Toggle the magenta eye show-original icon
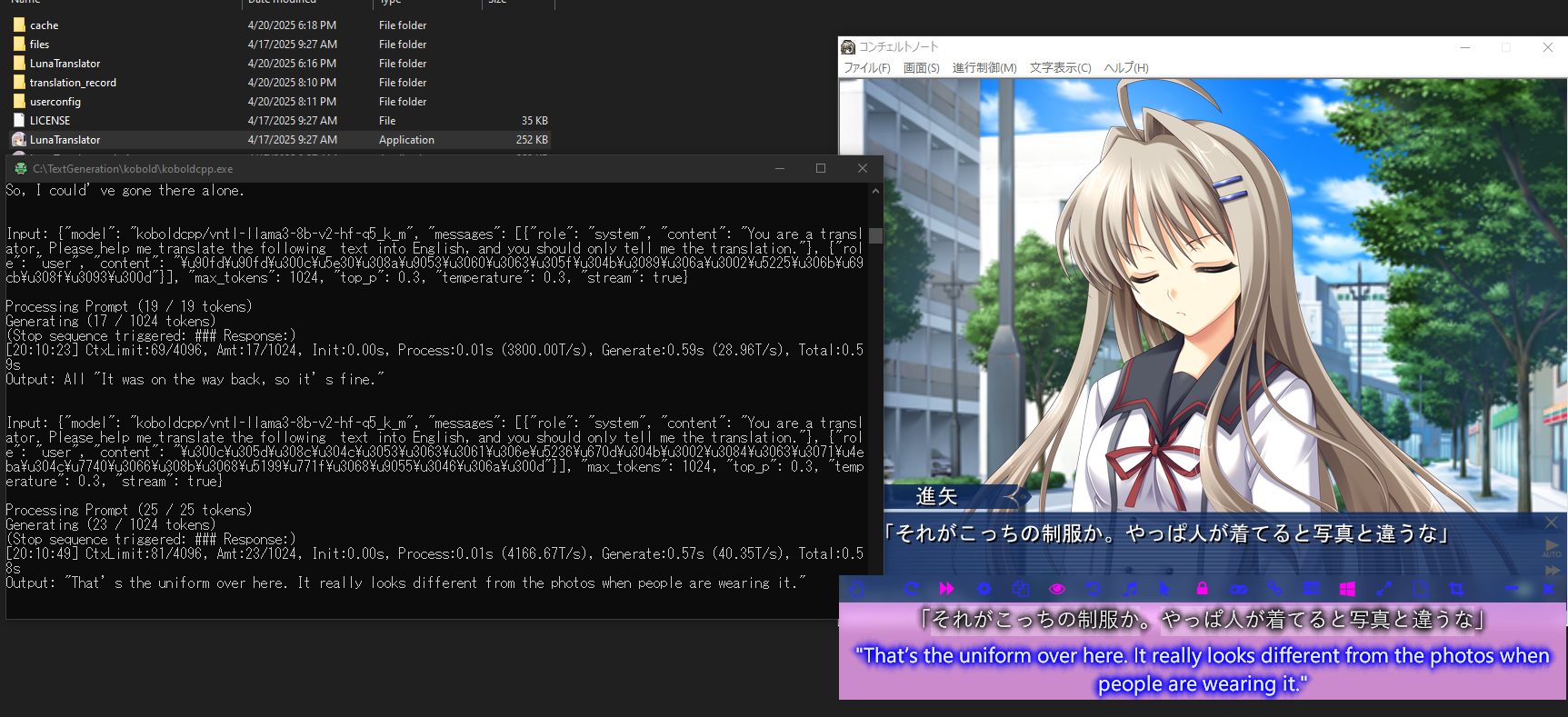 point(1057,589)
